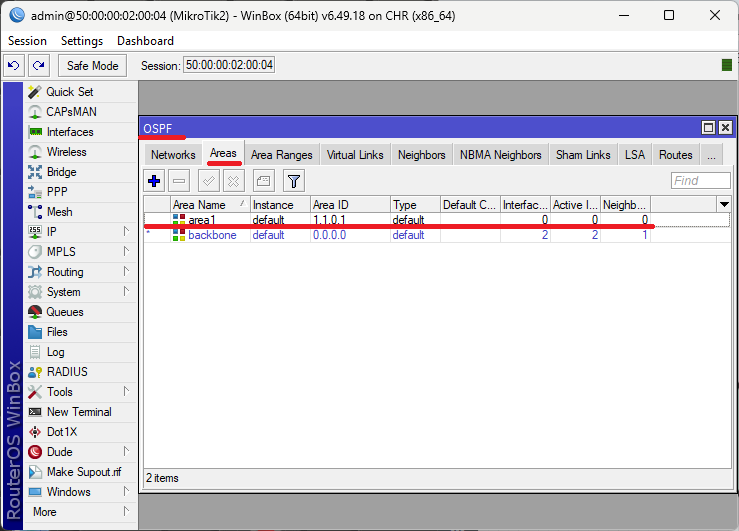
Task: Open the column chooser dropdown arrow
Action: point(724,204)
